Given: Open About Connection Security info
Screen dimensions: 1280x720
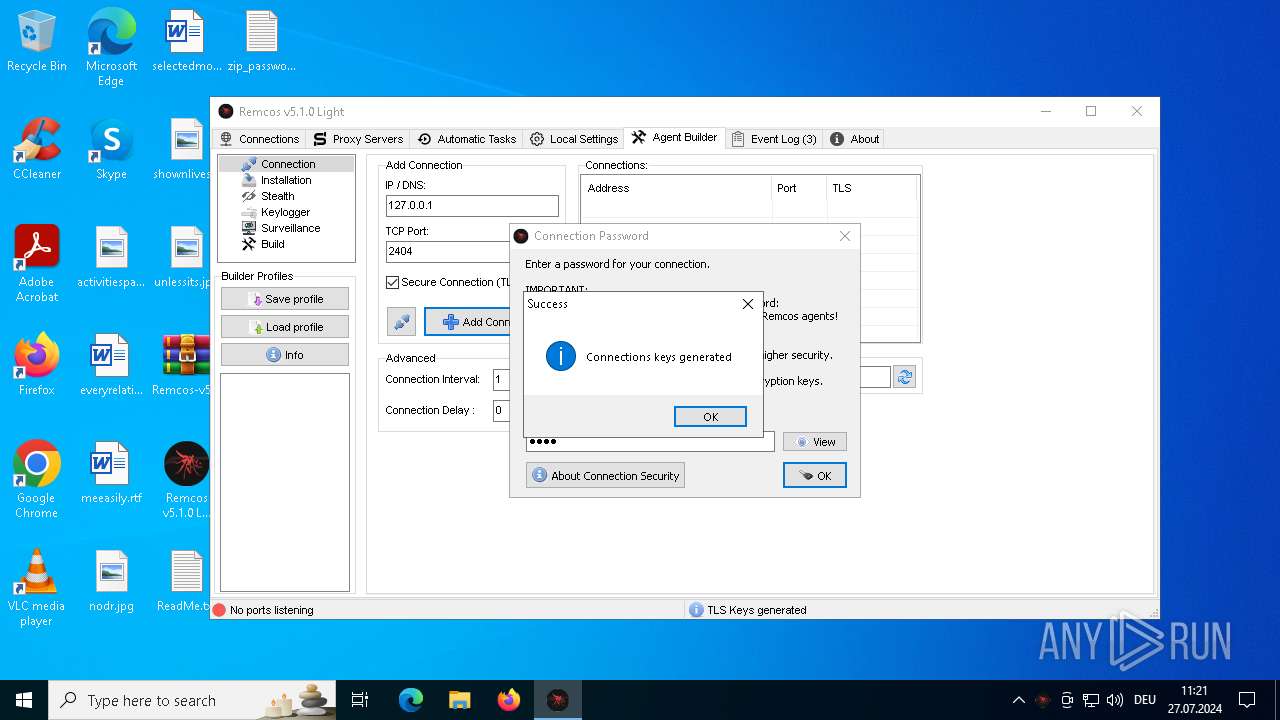Looking at the screenshot, I should click(x=605, y=476).
